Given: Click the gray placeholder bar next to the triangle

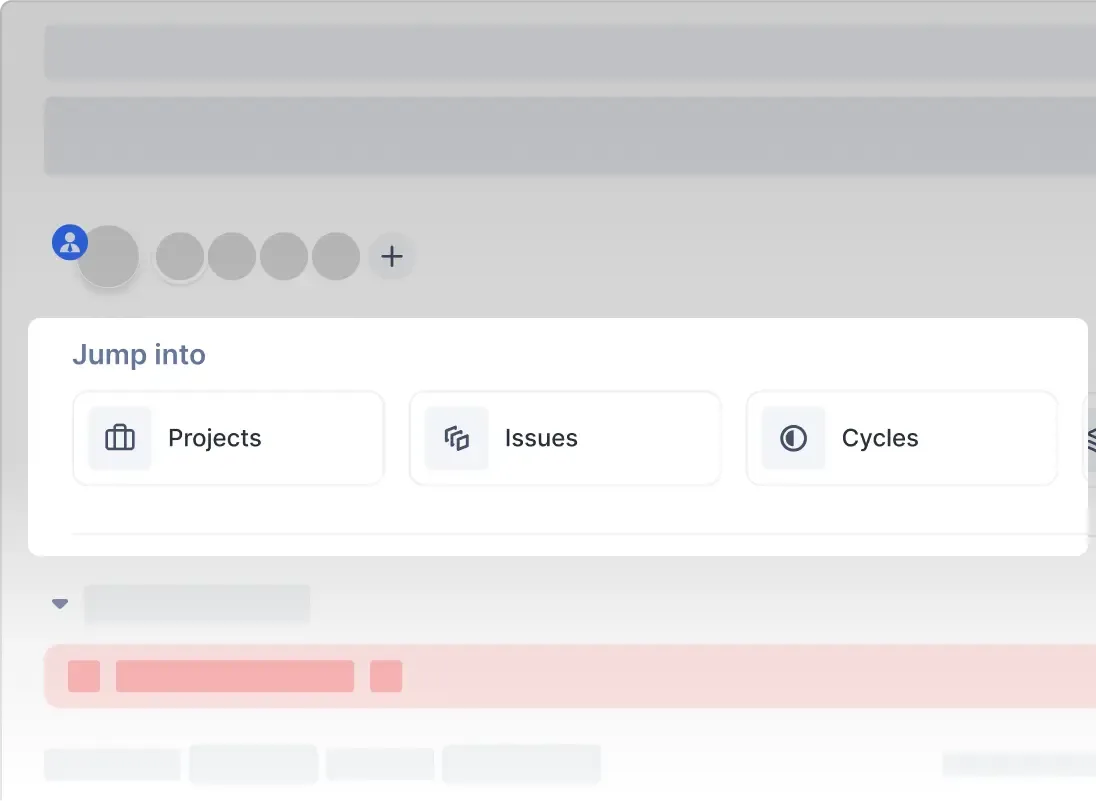Looking at the screenshot, I should [x=197, y=603].
